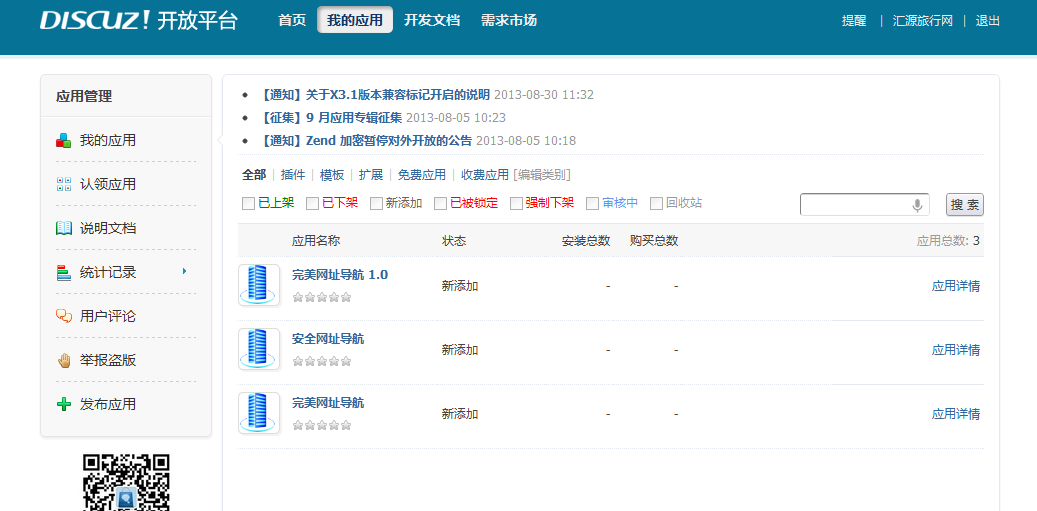Go to the 首页 nav item
Screen dimensions: 1037x511
pos(292,20)
